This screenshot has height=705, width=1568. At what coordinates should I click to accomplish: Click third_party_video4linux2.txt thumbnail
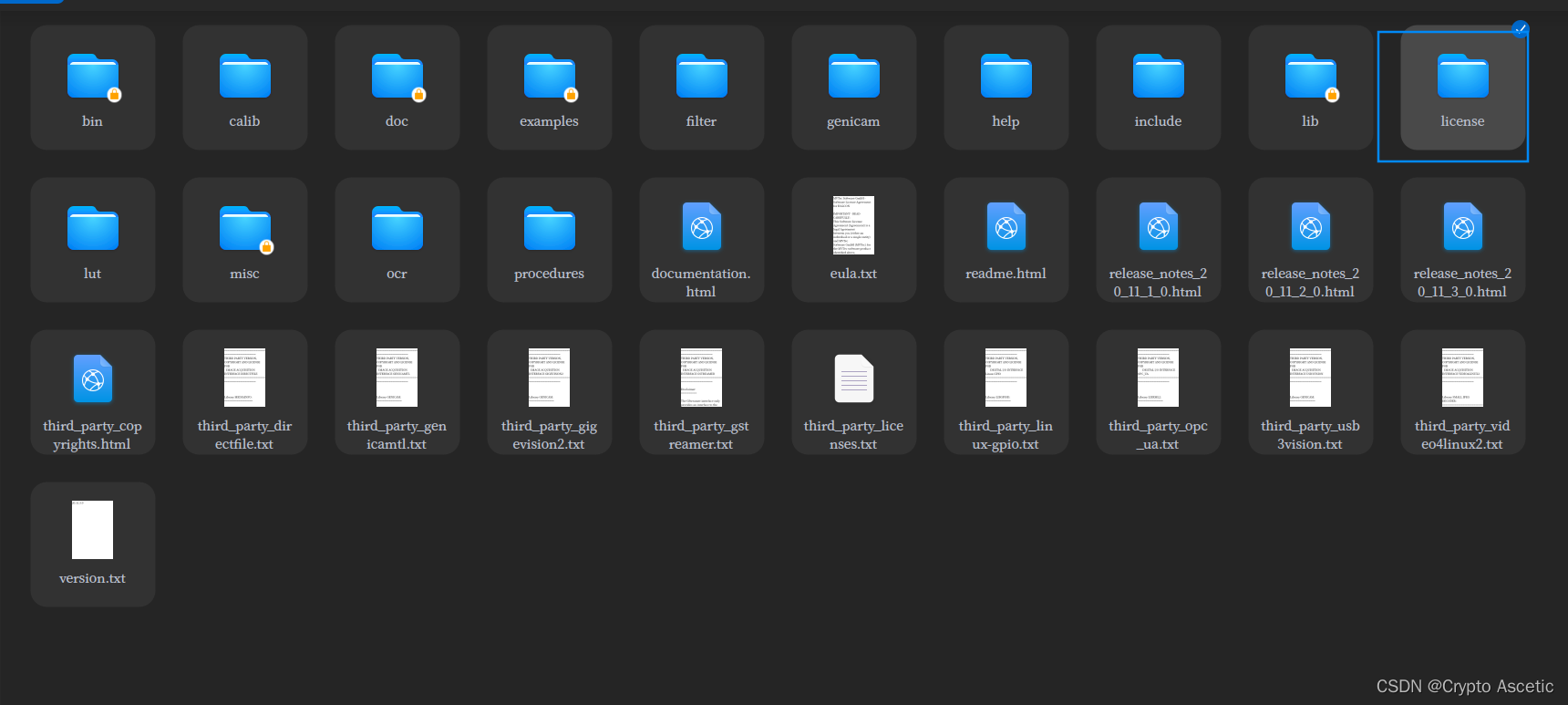[x=1463, y=378]
